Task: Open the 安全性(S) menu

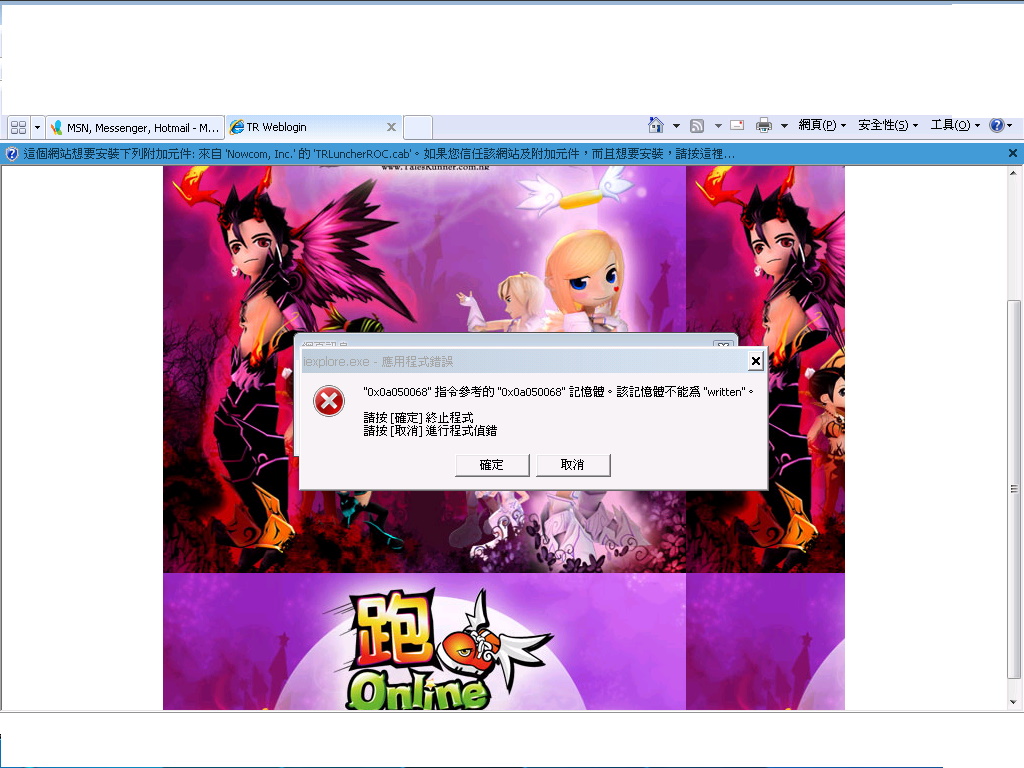Action: [888, 125]
